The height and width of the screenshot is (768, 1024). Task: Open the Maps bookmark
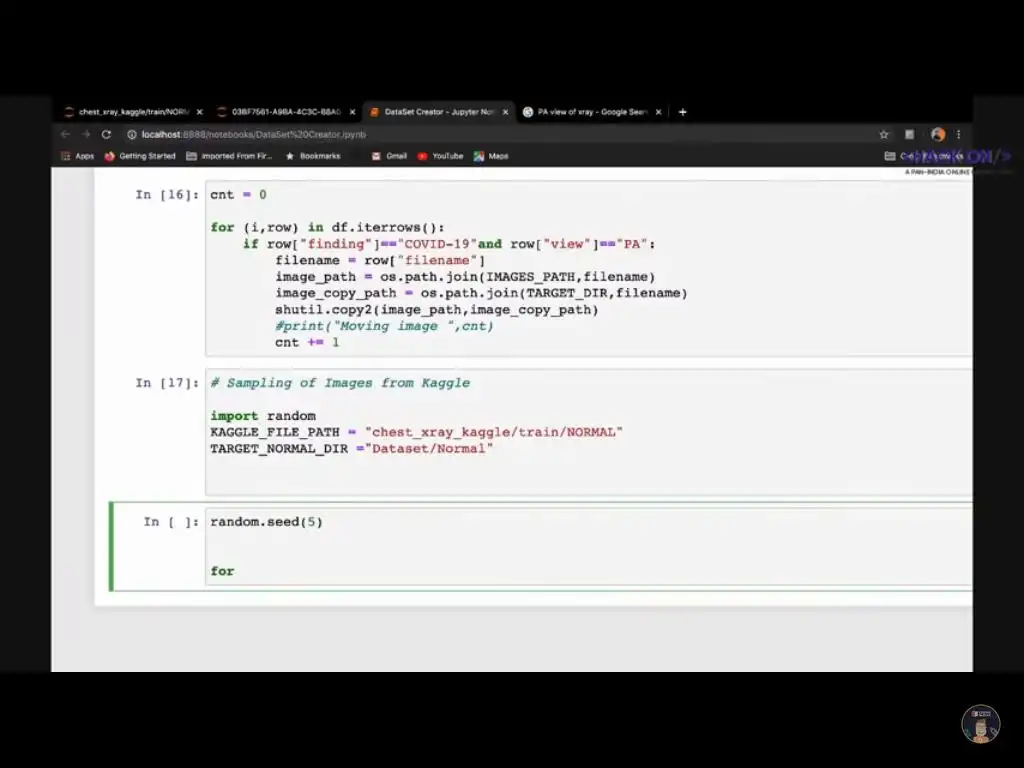click(x=491, y=156)
